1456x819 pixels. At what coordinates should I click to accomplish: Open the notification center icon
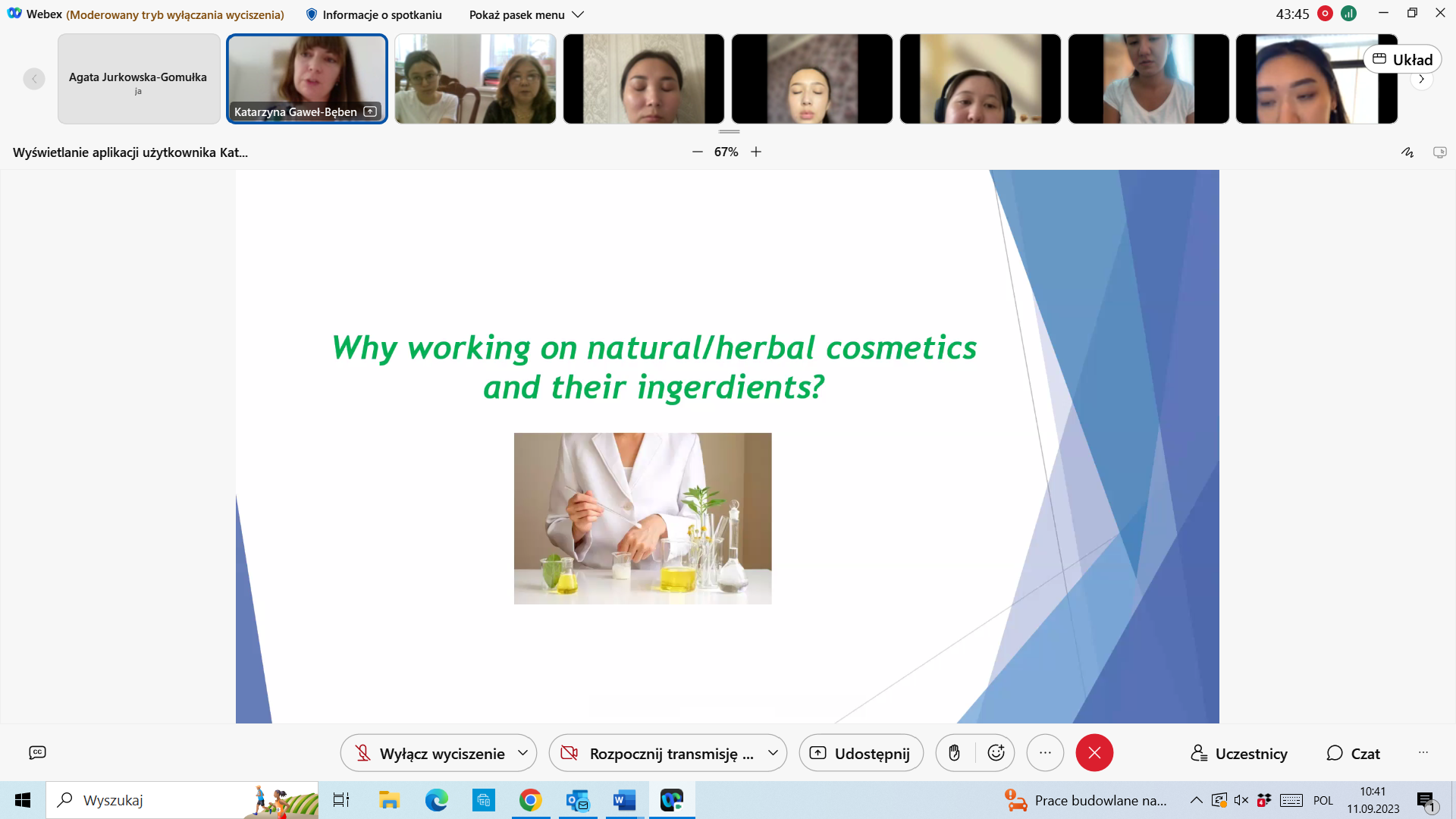(1426, 801)
